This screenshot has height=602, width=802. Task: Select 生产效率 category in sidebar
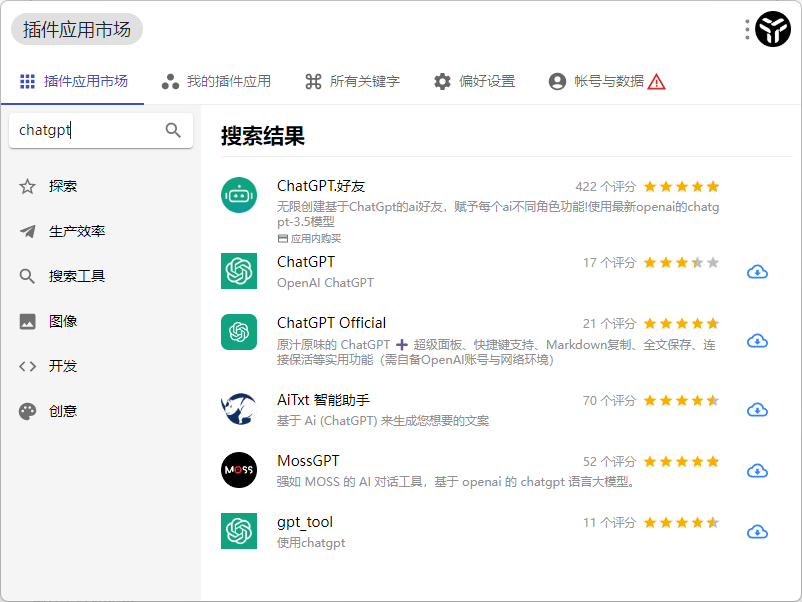pyautogui.click(x=77, y=231)
